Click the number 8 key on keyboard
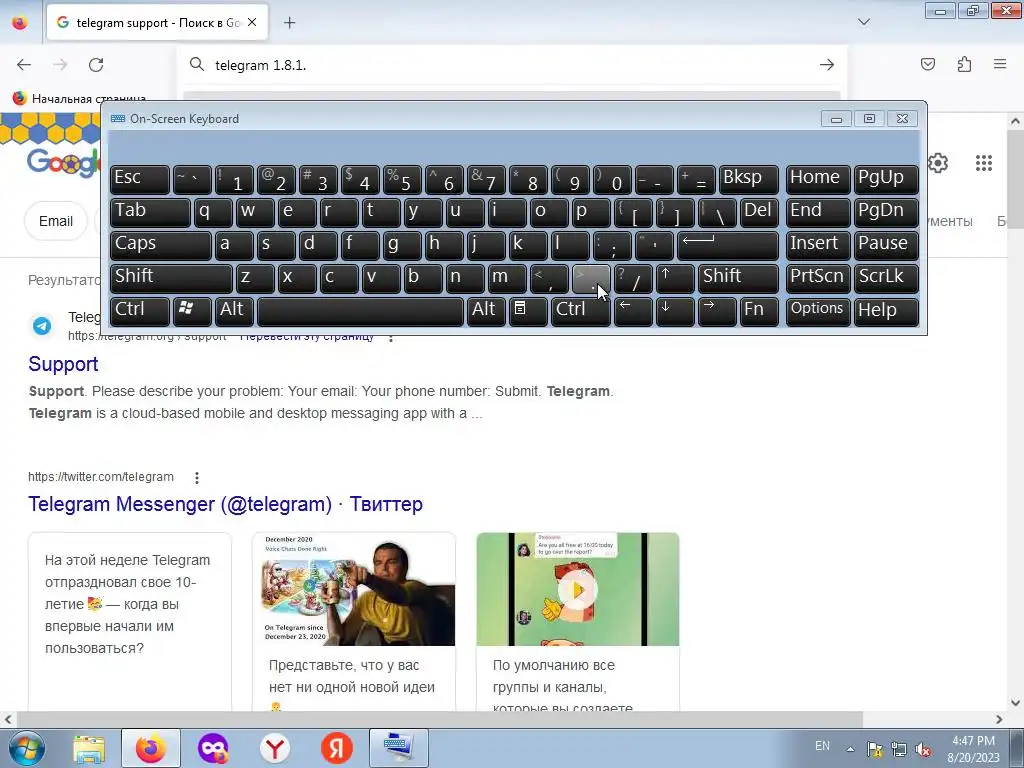The width and height of the screenshot is (1024, 768). 528,180
